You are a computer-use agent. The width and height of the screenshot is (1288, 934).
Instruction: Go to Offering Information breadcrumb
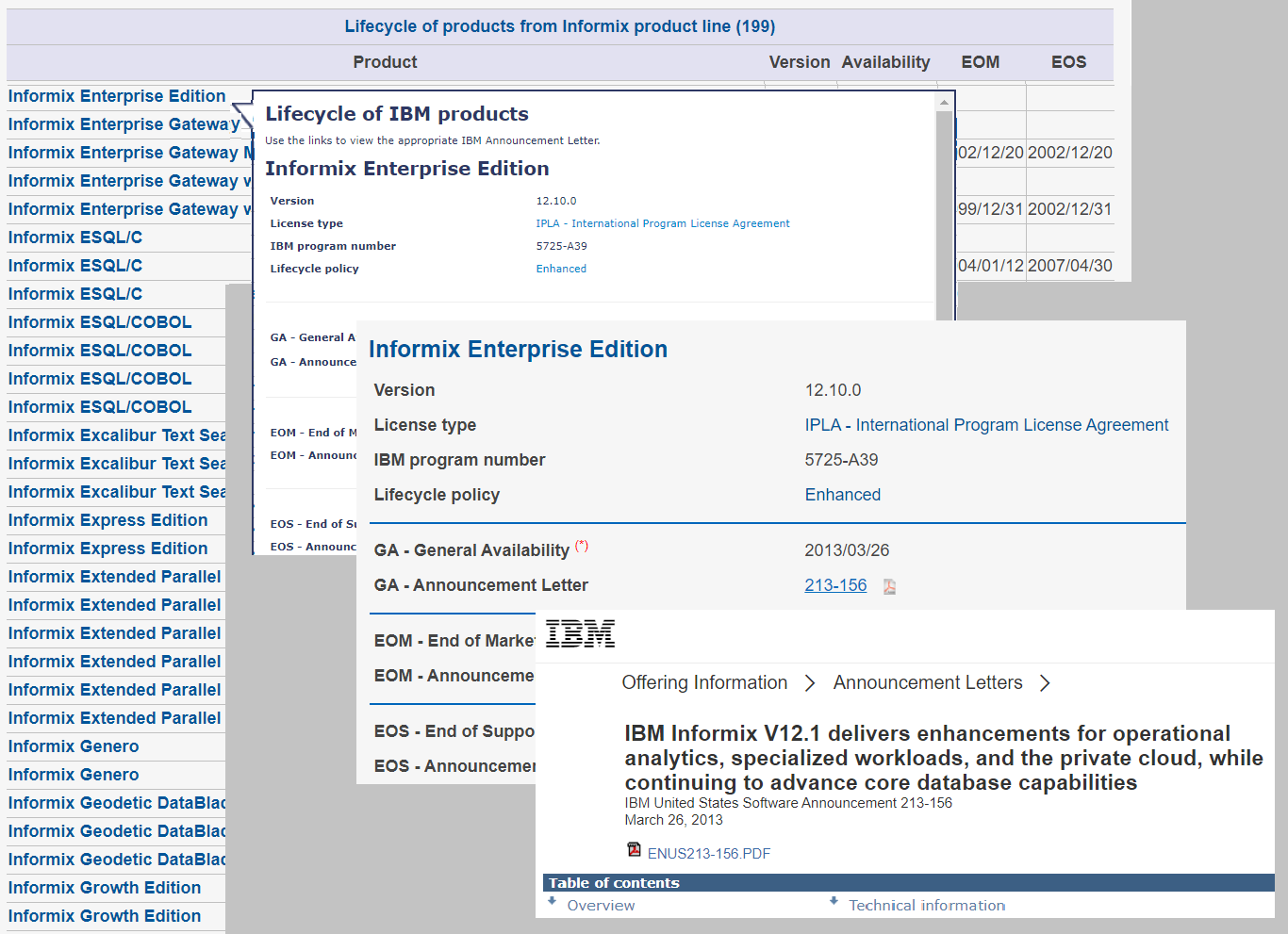704,682
